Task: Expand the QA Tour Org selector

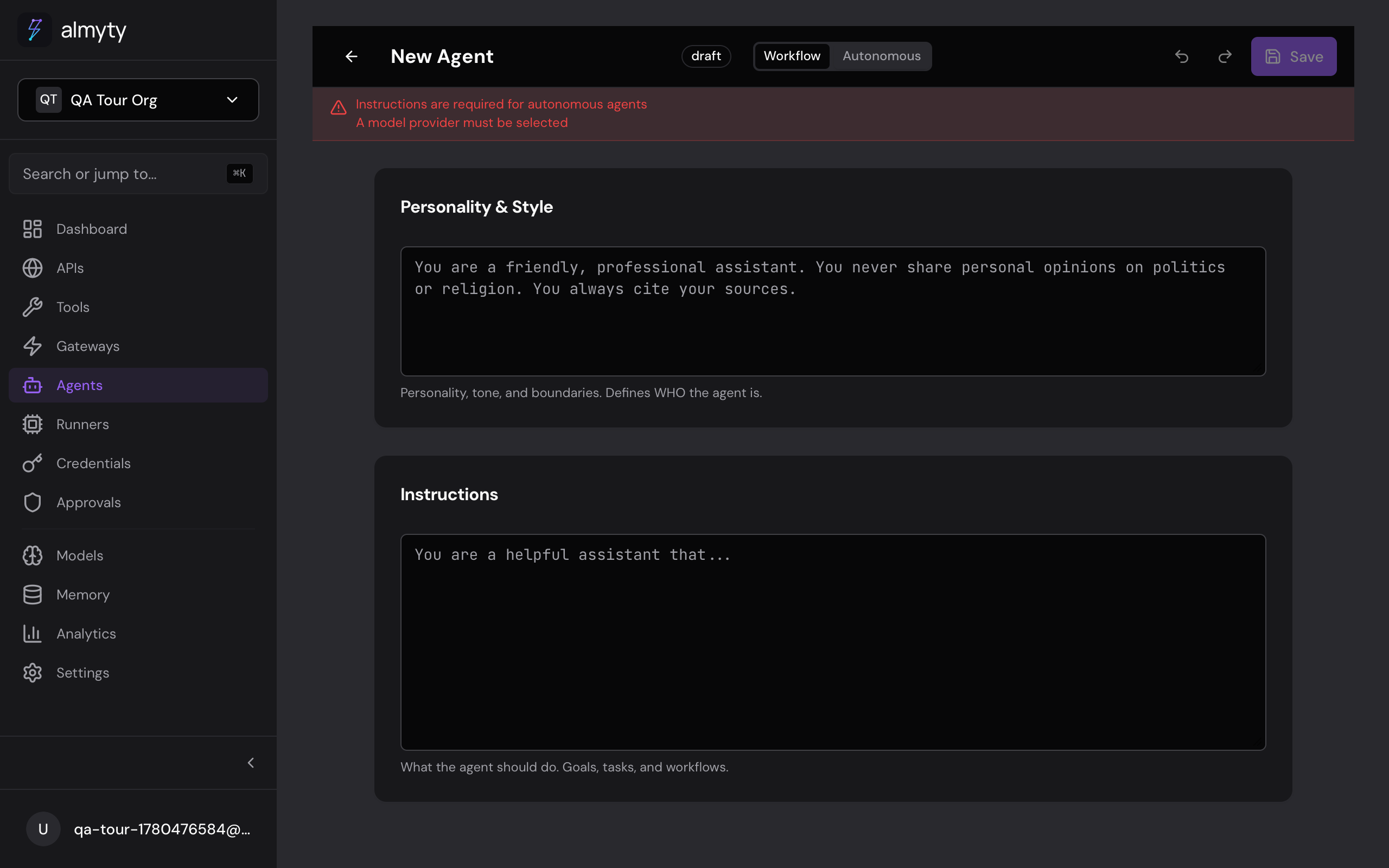Action: click(x=138, y=100)
